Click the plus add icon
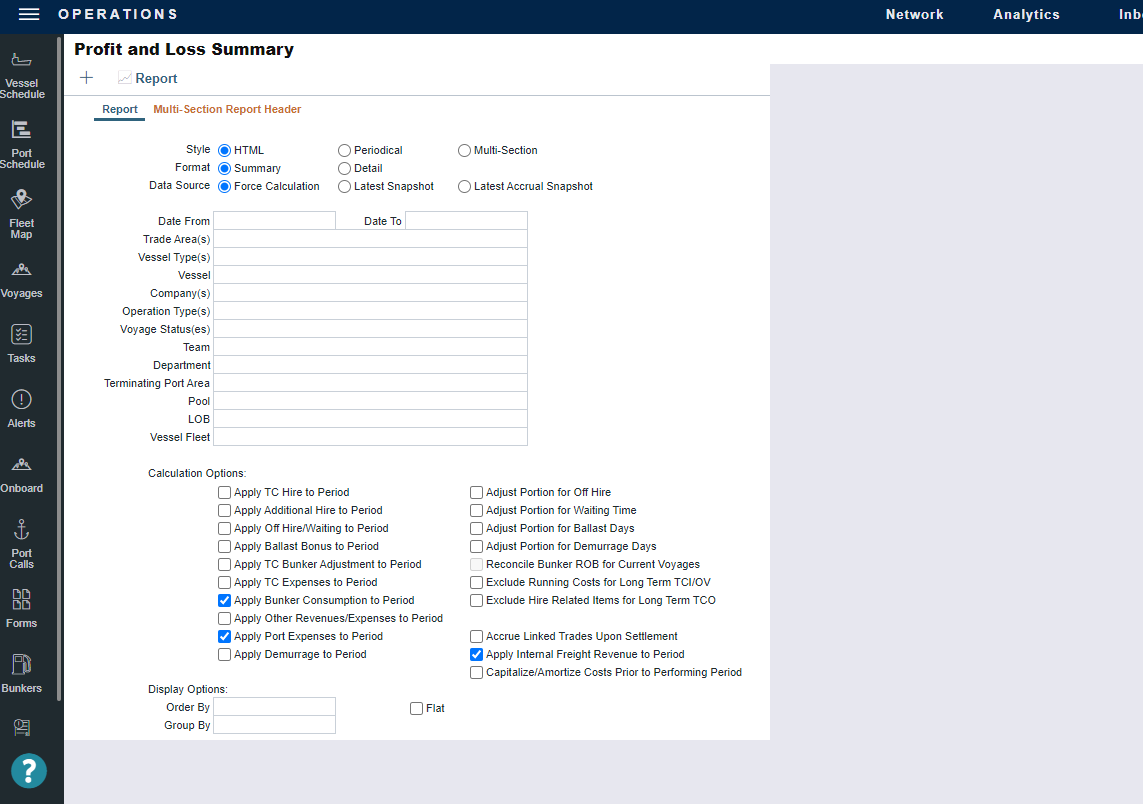This screenshot has height=804, width=1143. coord(87,78)
